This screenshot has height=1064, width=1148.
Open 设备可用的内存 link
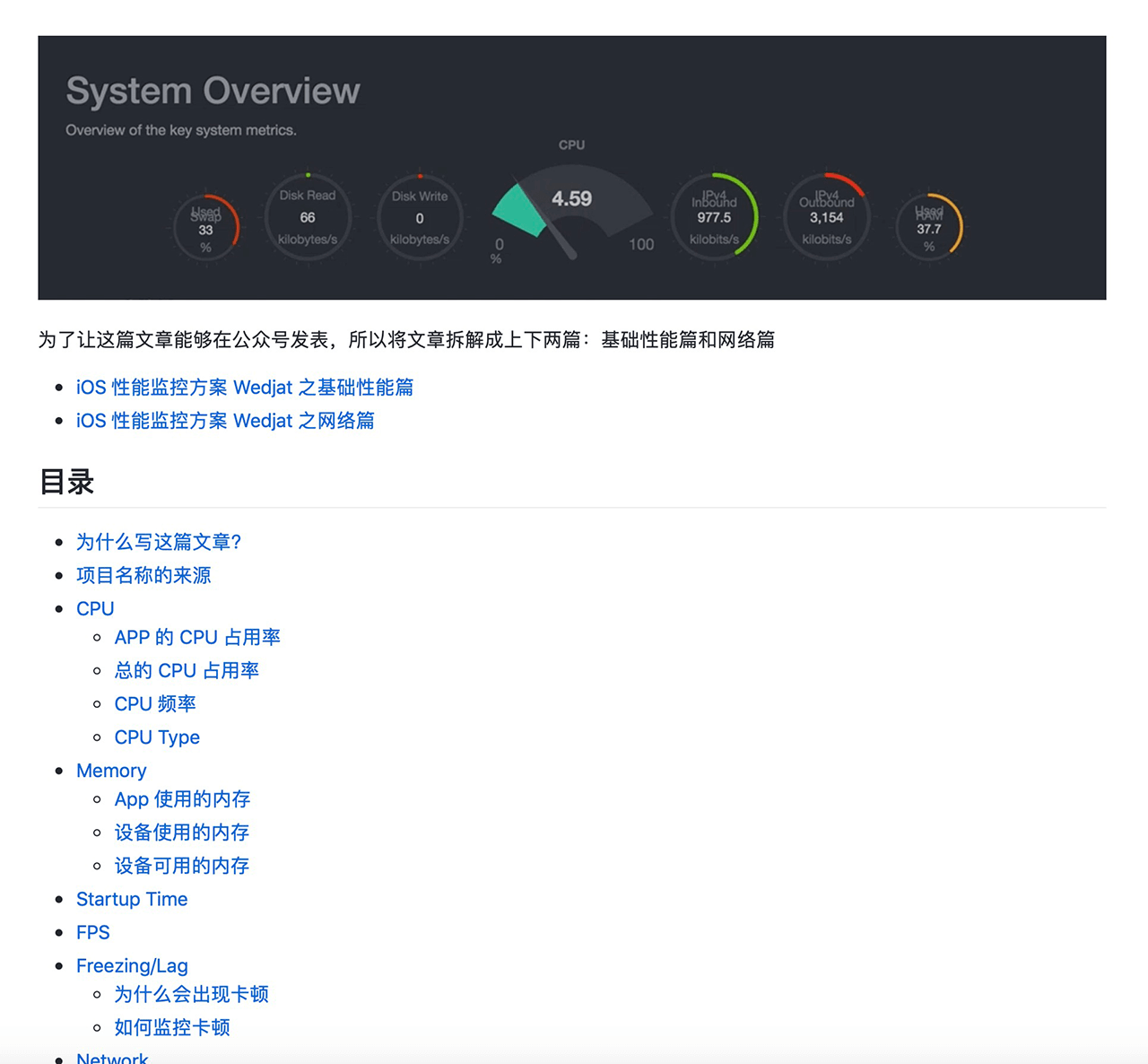[x=182, y=866]
